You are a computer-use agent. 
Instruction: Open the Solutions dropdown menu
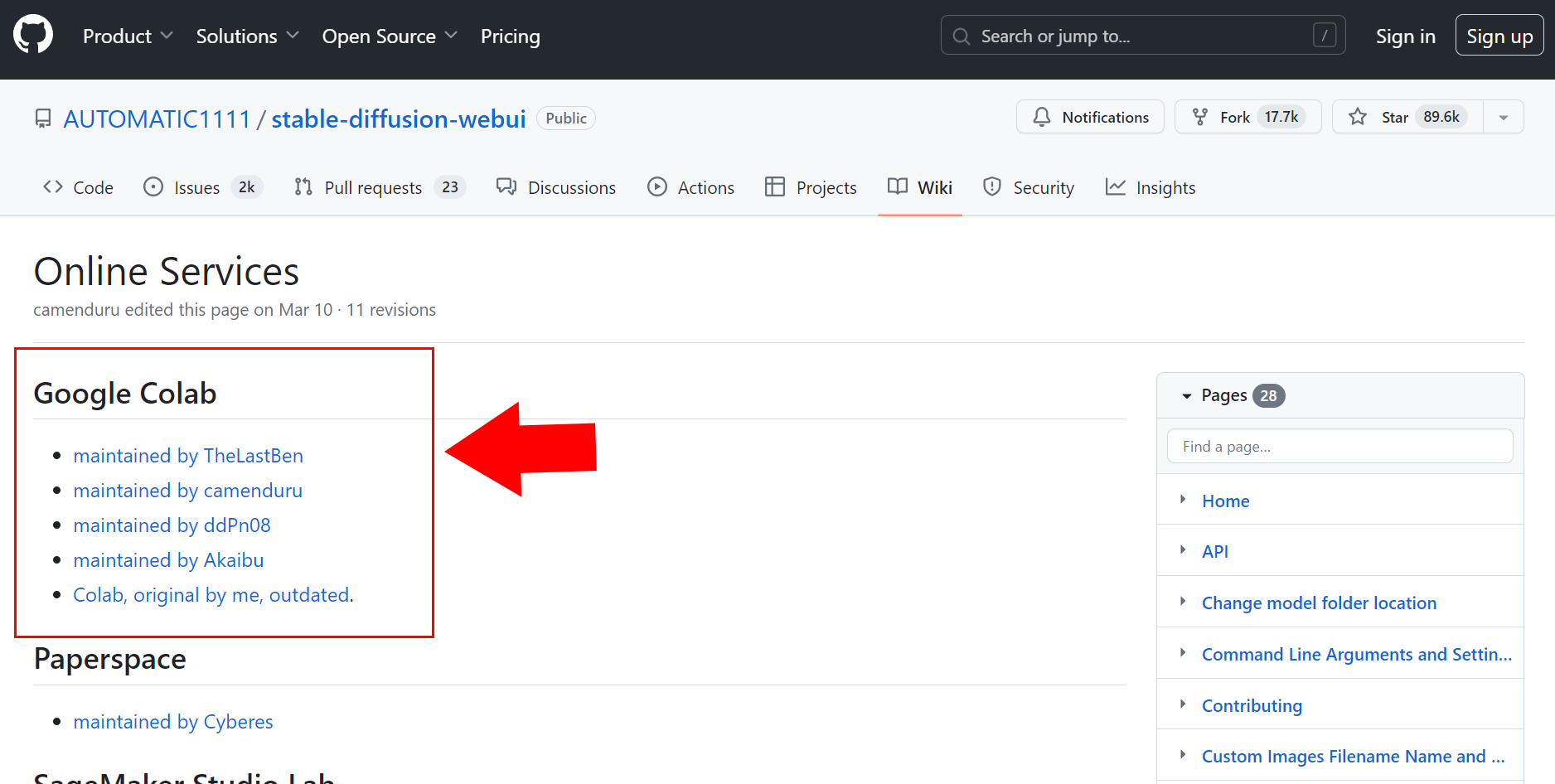coord(247,36)
